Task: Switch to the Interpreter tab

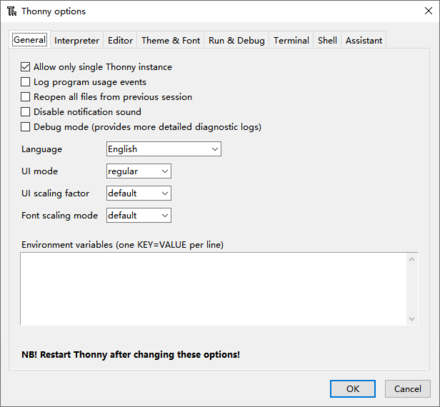Action: [77, 41]
